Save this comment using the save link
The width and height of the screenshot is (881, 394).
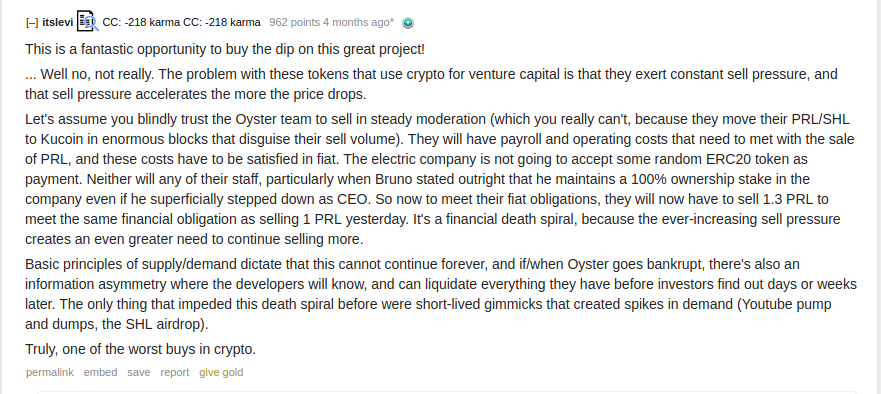click(x=139, y=372)
